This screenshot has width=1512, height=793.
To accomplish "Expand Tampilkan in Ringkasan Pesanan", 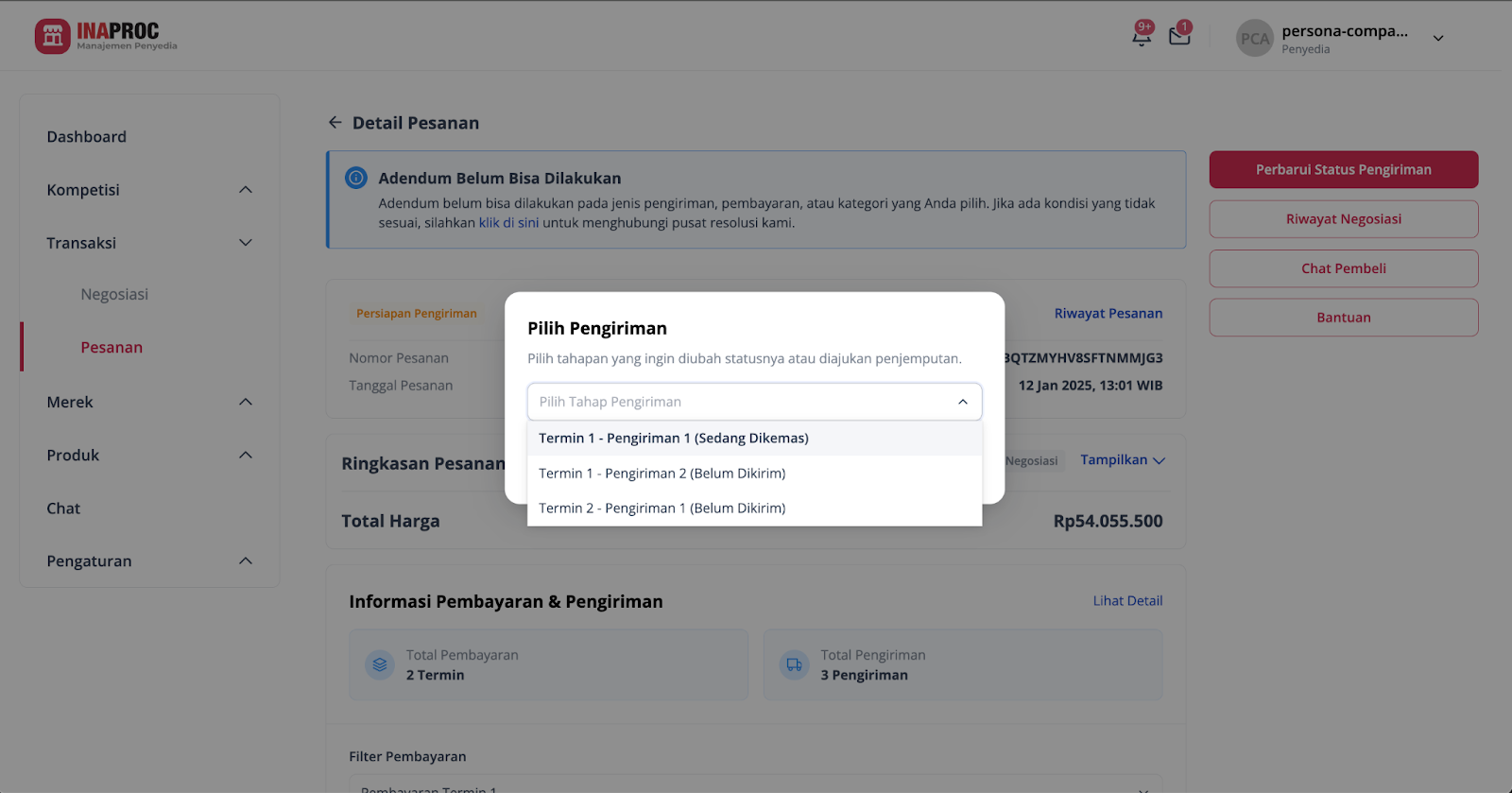I will [1123, 460].
